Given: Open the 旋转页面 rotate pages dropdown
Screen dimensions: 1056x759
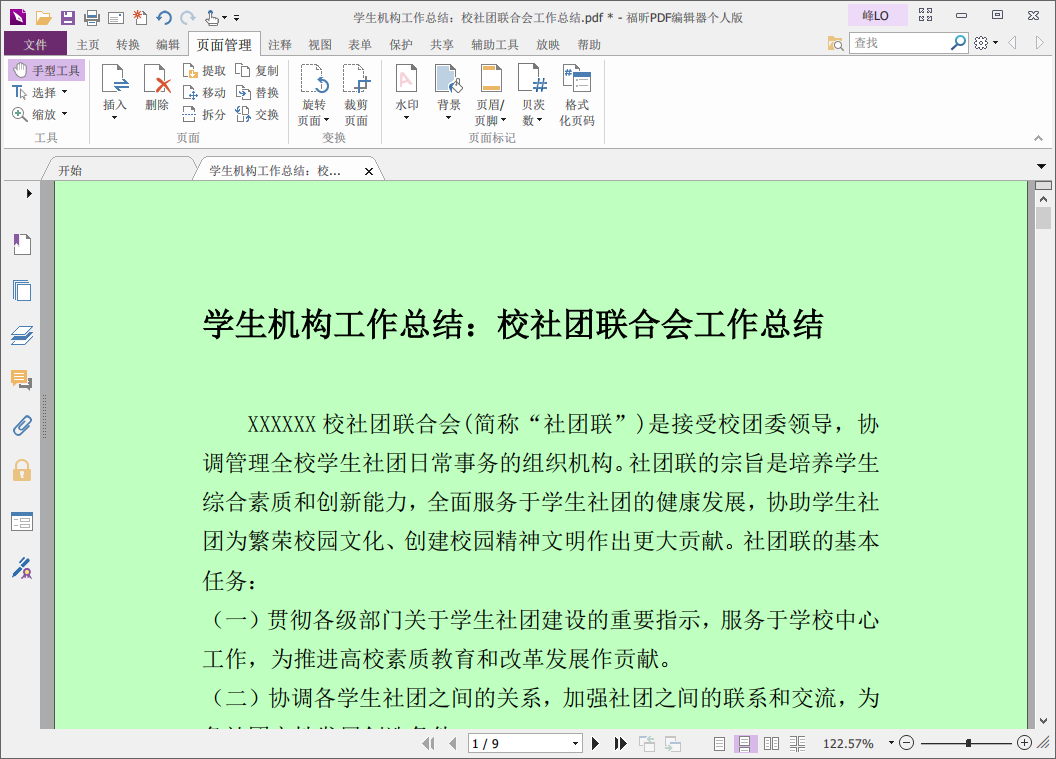Looking at the screenshot, I should click(314, 95).
